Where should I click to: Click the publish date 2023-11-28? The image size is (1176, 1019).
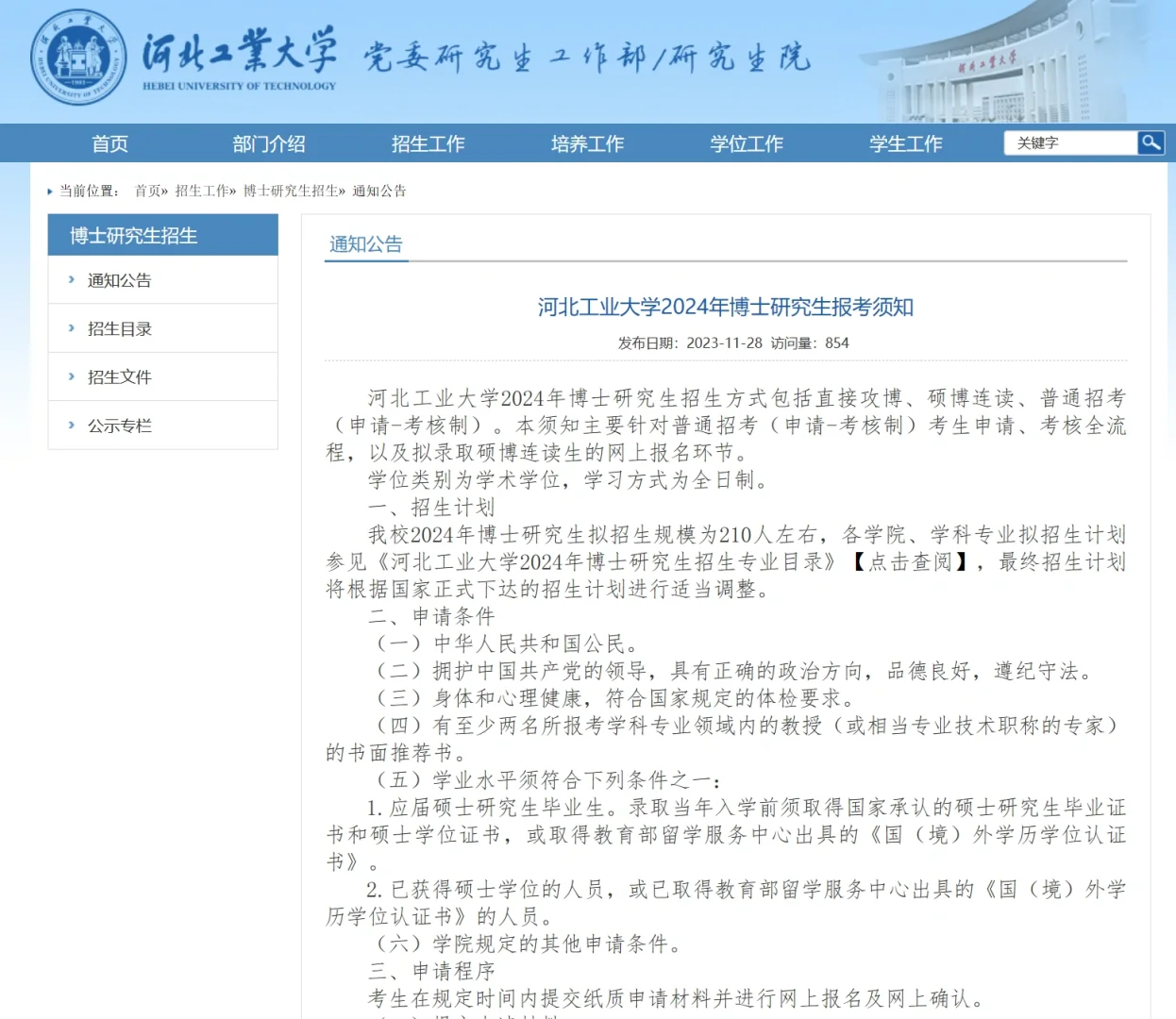[724, 342]
